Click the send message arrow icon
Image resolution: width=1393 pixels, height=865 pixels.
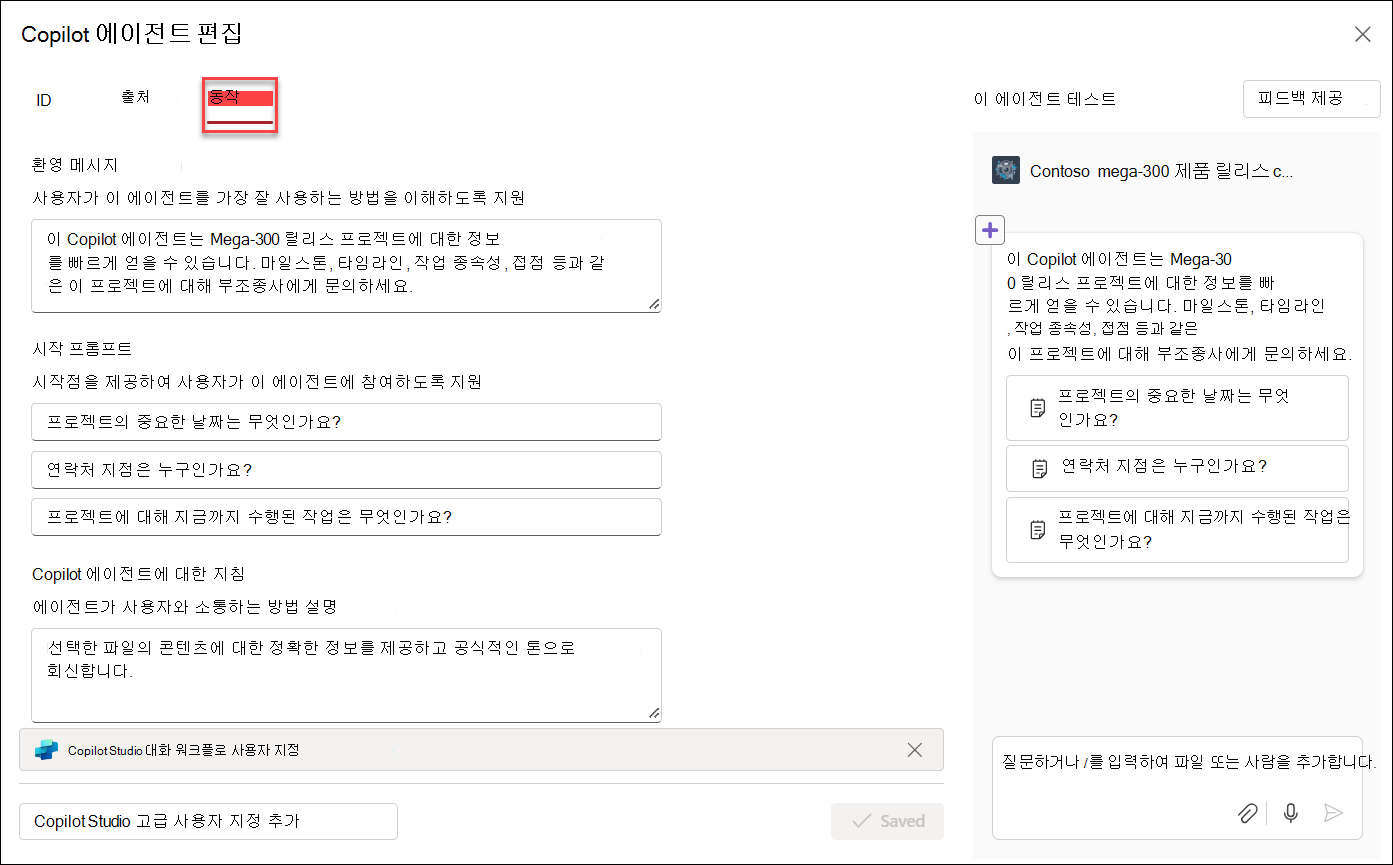[x=1333, y=813]
